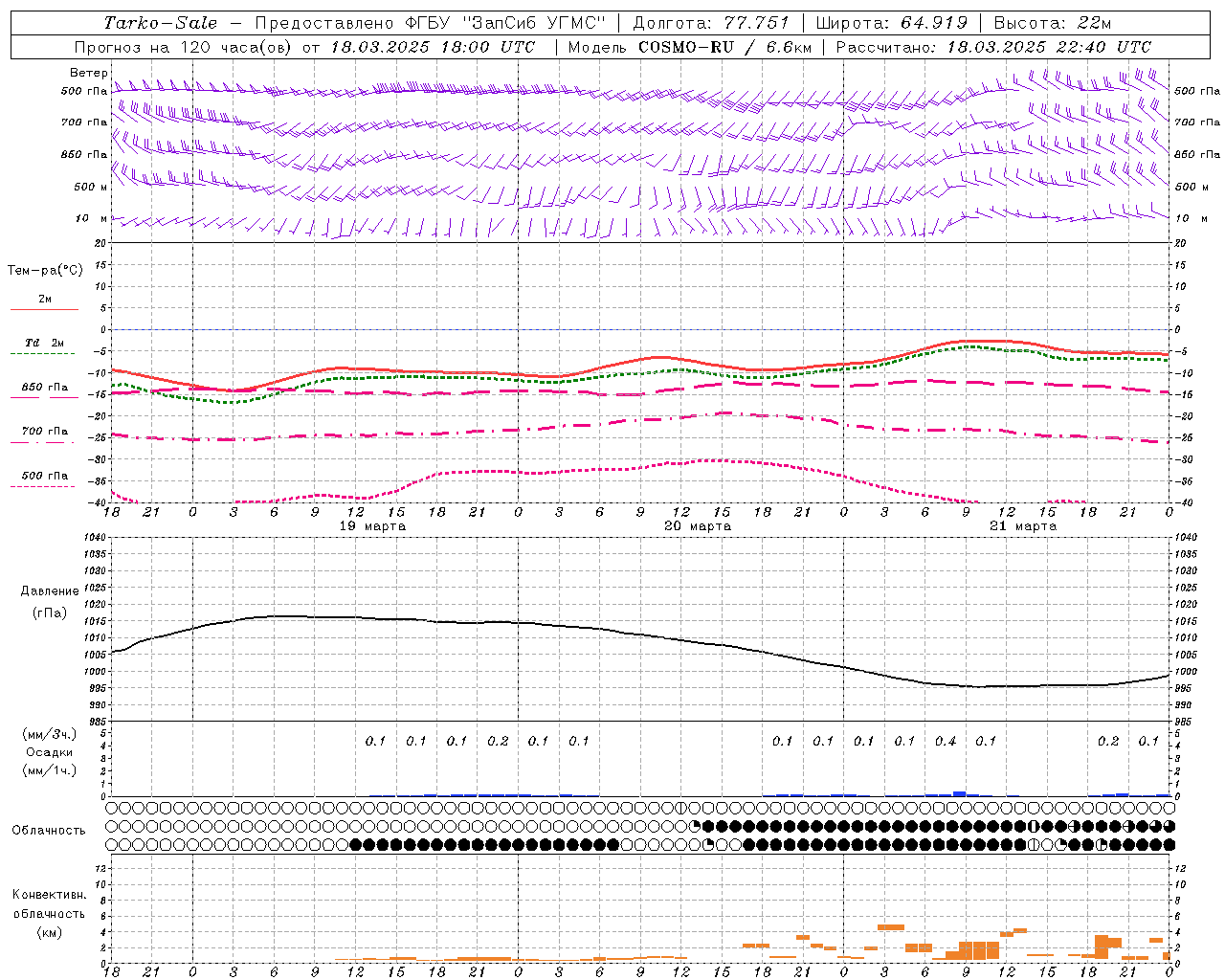1225x980 pixels.
Task: Click the 'Осадки' precipitation label
Action: (50, 752)
